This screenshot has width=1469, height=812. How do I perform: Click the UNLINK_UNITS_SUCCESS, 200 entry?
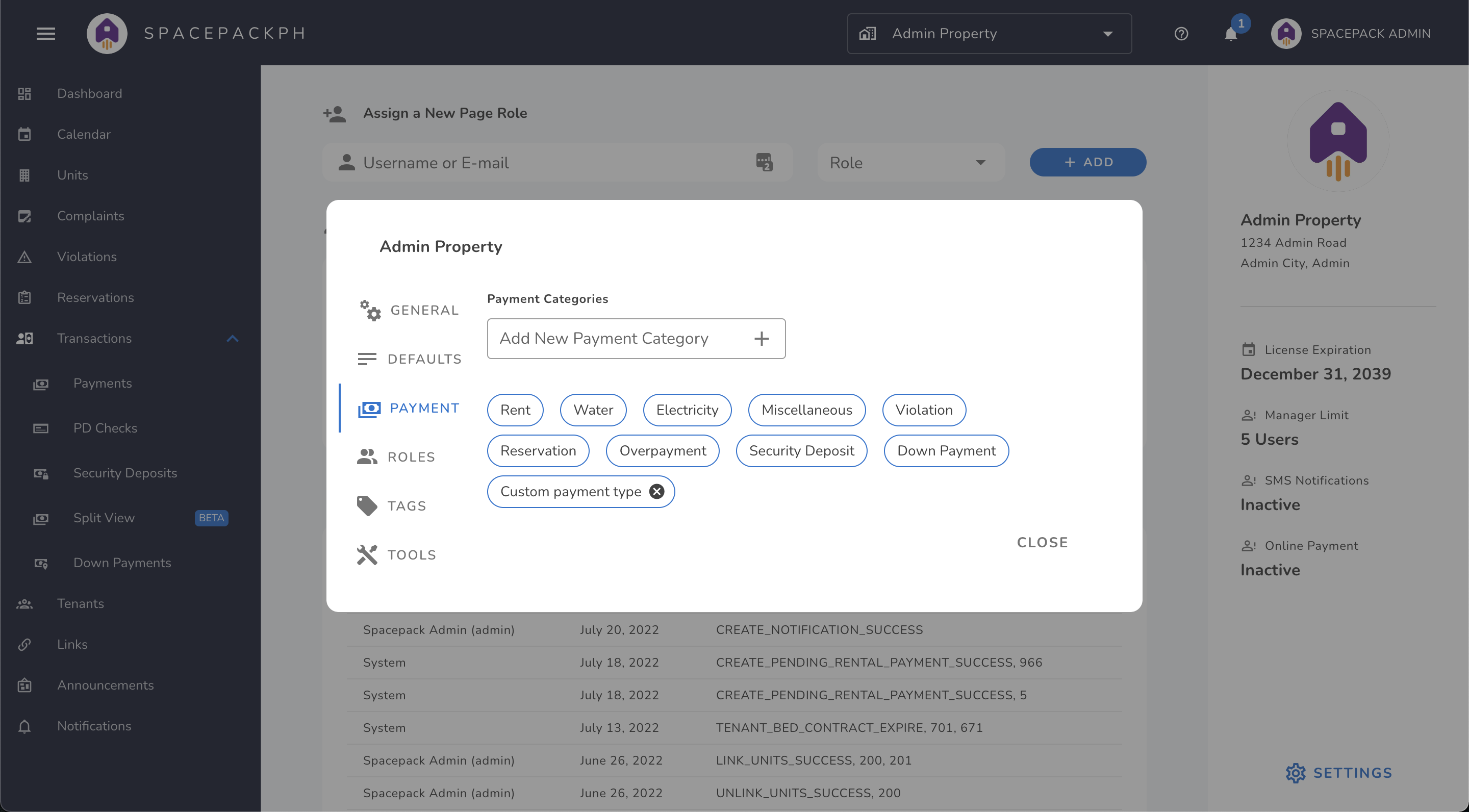point(808,793)
